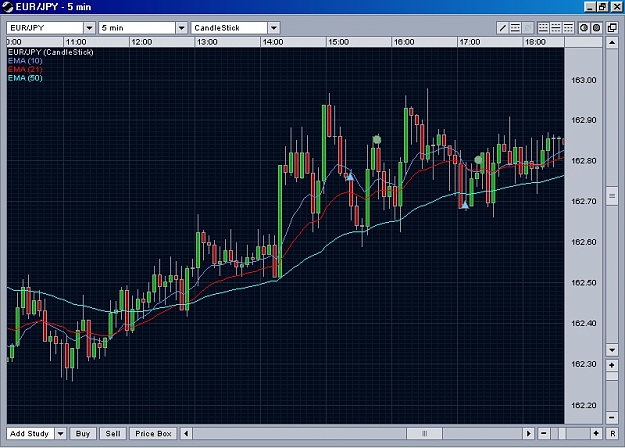Click the EUR/JPY (CandleStick) legend label
The height and width of the screenshot is (448, 625).
point(51,52)
